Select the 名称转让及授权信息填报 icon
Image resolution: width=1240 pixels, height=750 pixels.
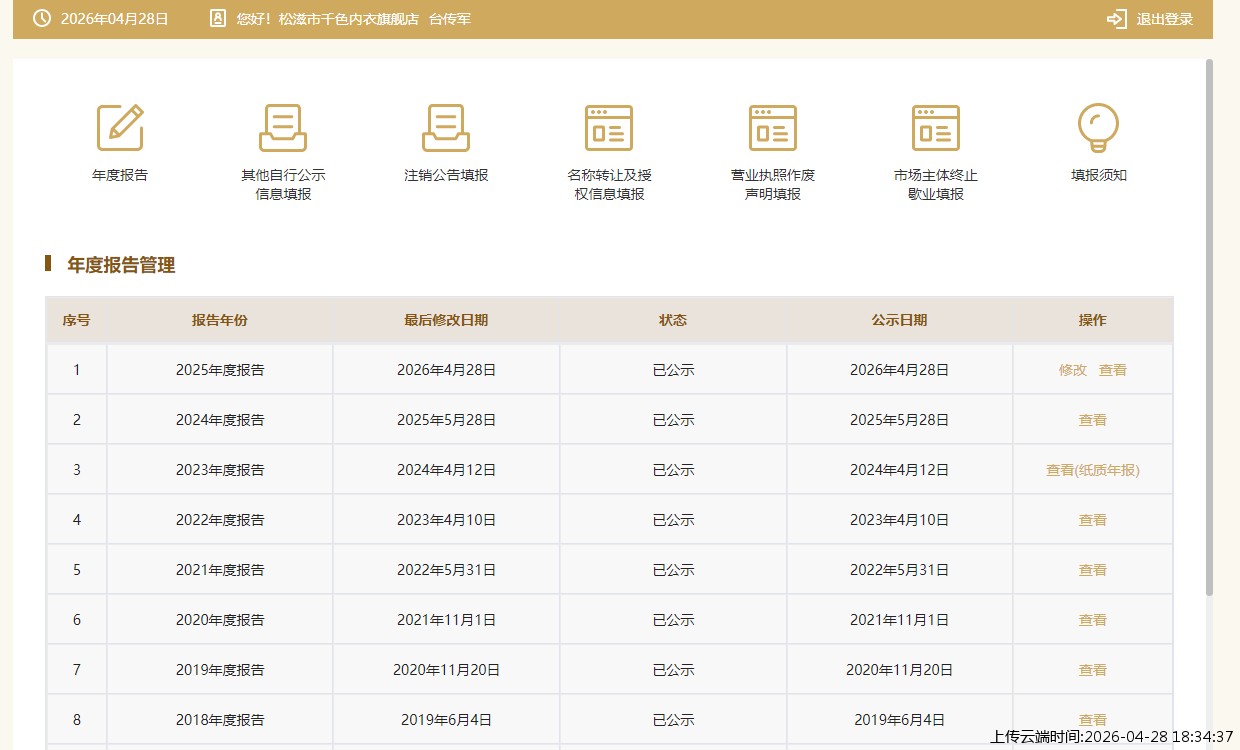(609, 128)
